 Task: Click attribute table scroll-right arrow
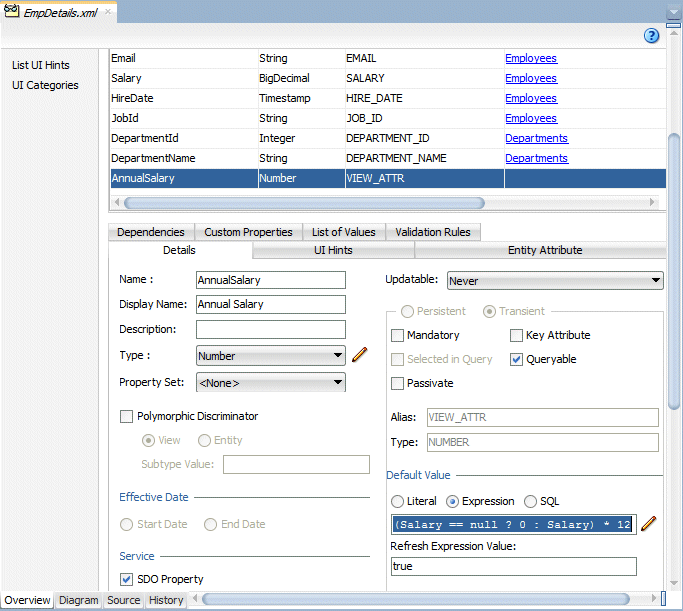[652, 203]
